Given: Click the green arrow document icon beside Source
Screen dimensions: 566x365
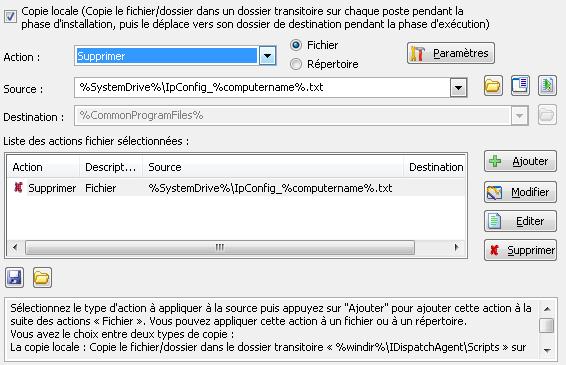Looking at the screenshot, I should 547,86.
